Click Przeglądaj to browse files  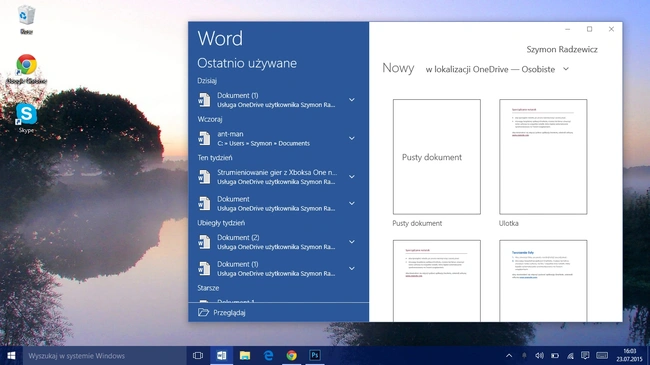click(229, 312)
